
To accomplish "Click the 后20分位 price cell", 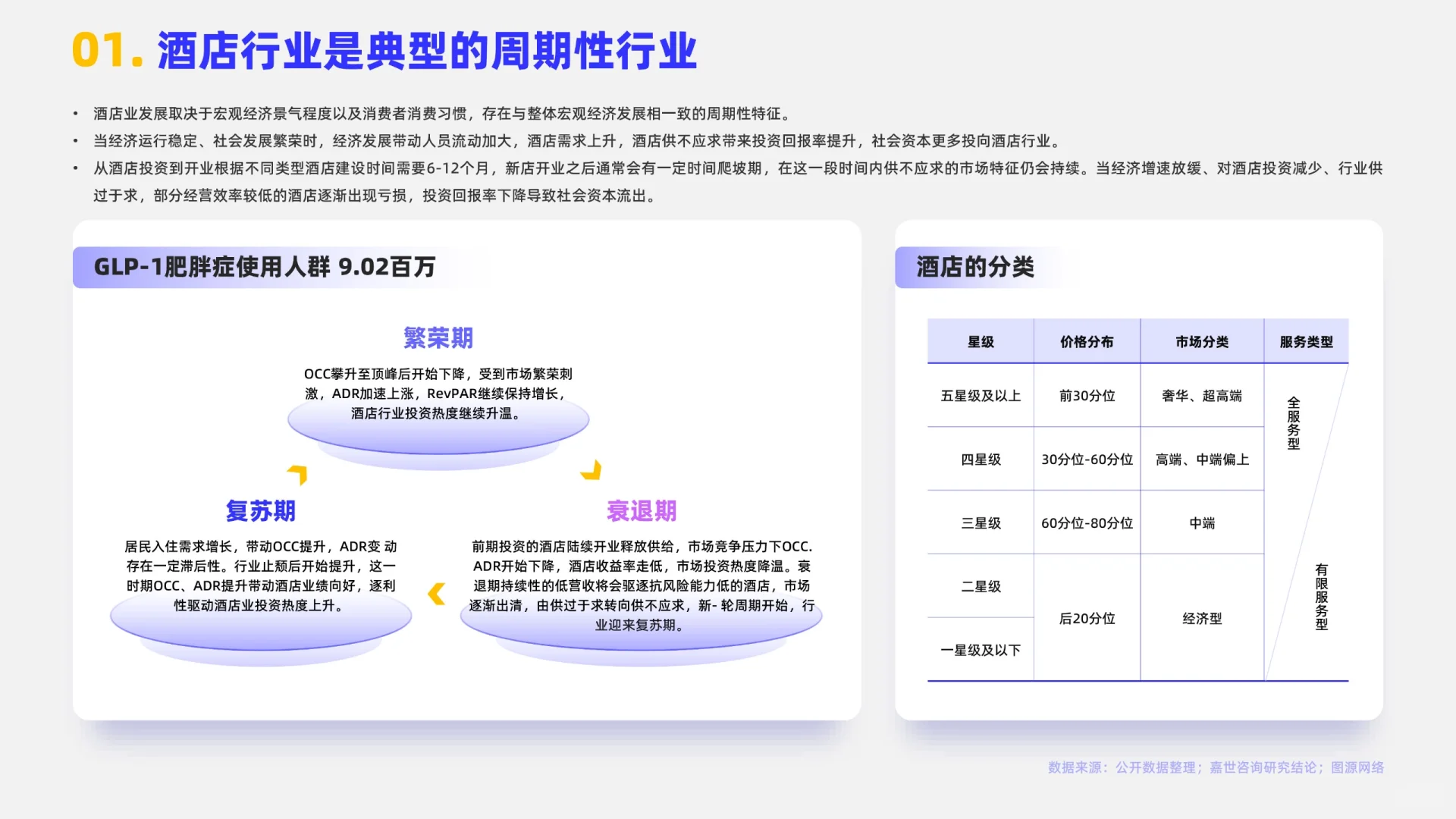I will pos(1087,619).
